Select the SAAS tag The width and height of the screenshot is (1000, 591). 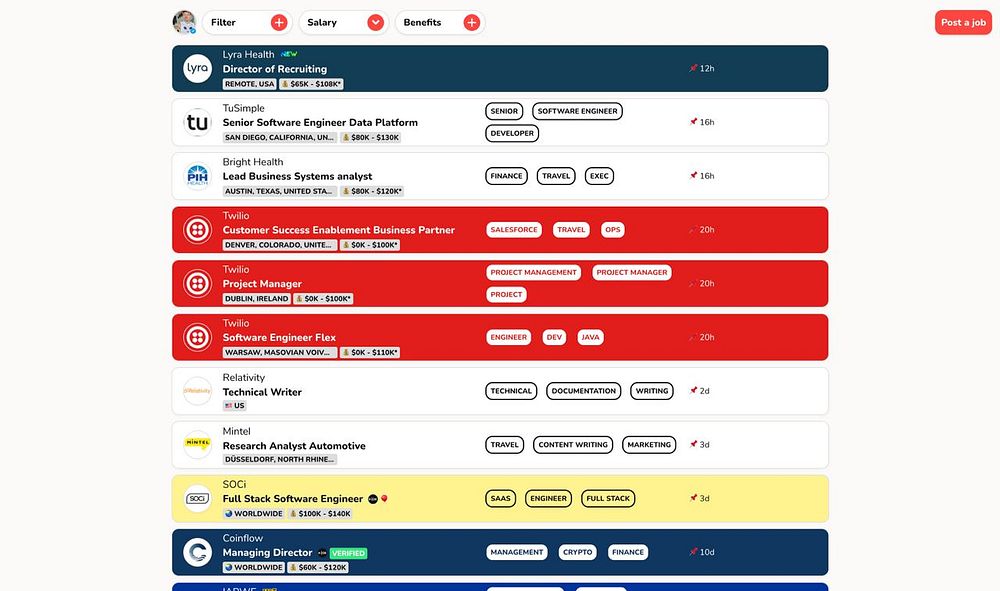pyautogui.click(x=501, y=499)
